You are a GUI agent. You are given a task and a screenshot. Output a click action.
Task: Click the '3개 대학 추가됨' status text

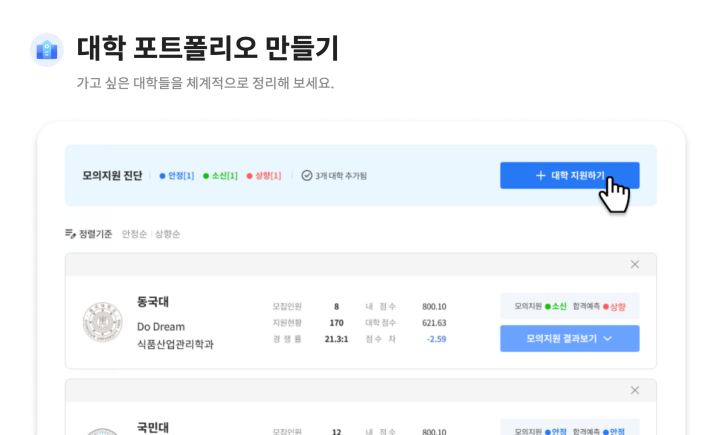[x=341, y=176]
